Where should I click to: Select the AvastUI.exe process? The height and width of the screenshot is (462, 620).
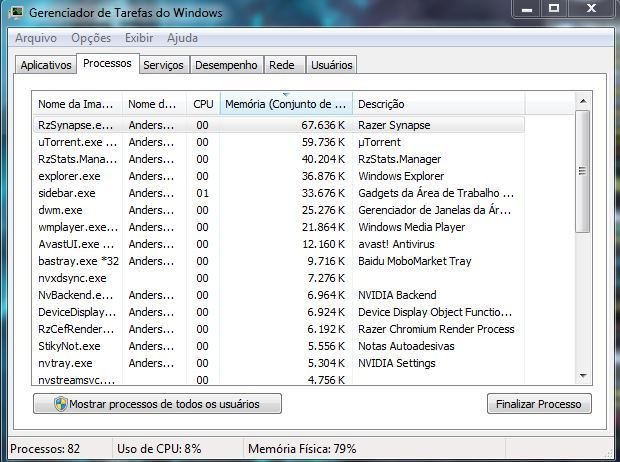point(278,244)
